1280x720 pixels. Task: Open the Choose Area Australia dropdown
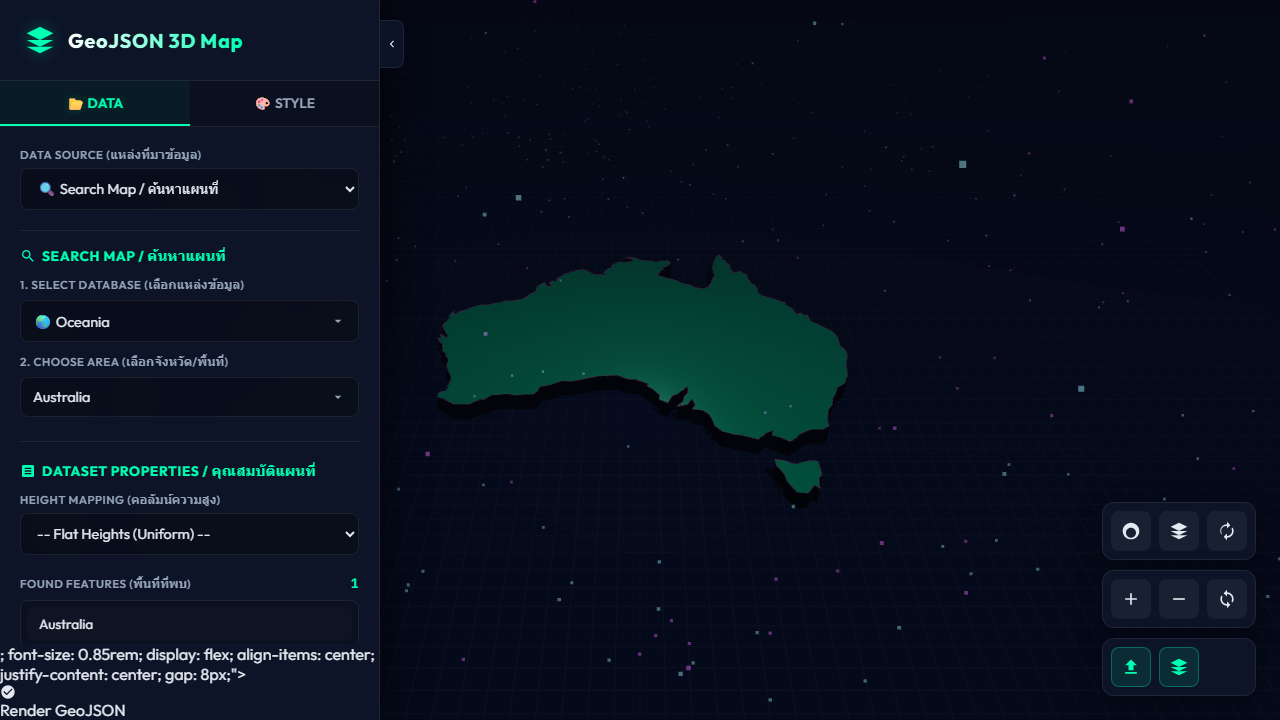coord(189,397)
